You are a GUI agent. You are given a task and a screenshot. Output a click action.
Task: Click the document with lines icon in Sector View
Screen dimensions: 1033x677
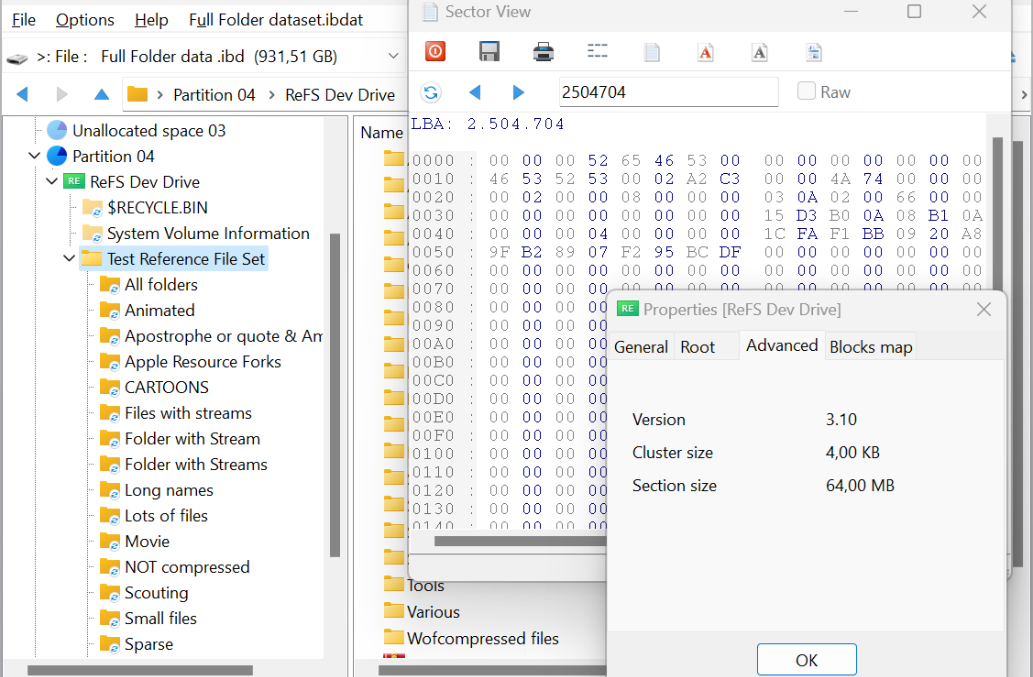(814, 52)
